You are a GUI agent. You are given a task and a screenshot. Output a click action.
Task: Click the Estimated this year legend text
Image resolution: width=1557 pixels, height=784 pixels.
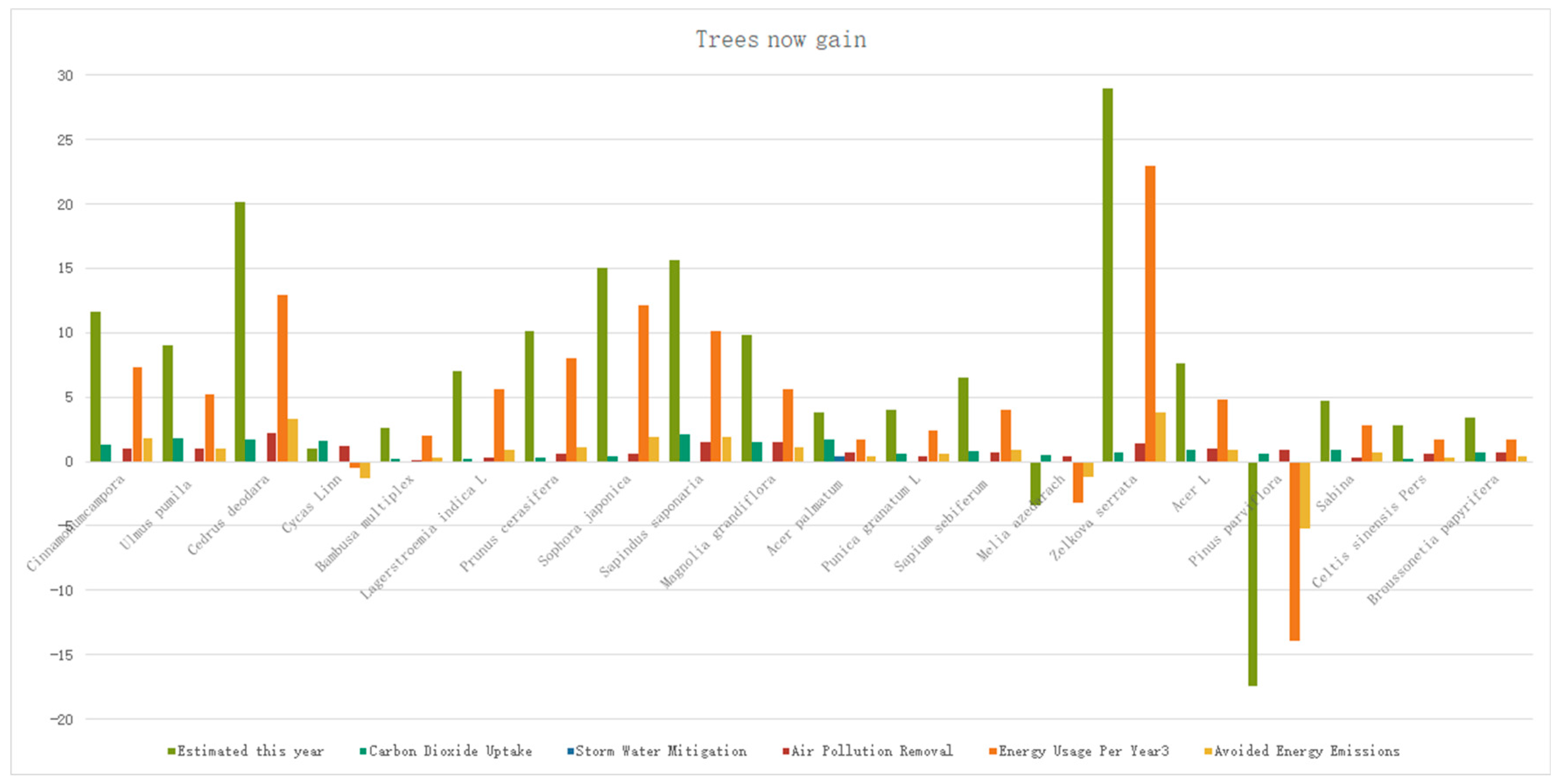tap(250, 751)
